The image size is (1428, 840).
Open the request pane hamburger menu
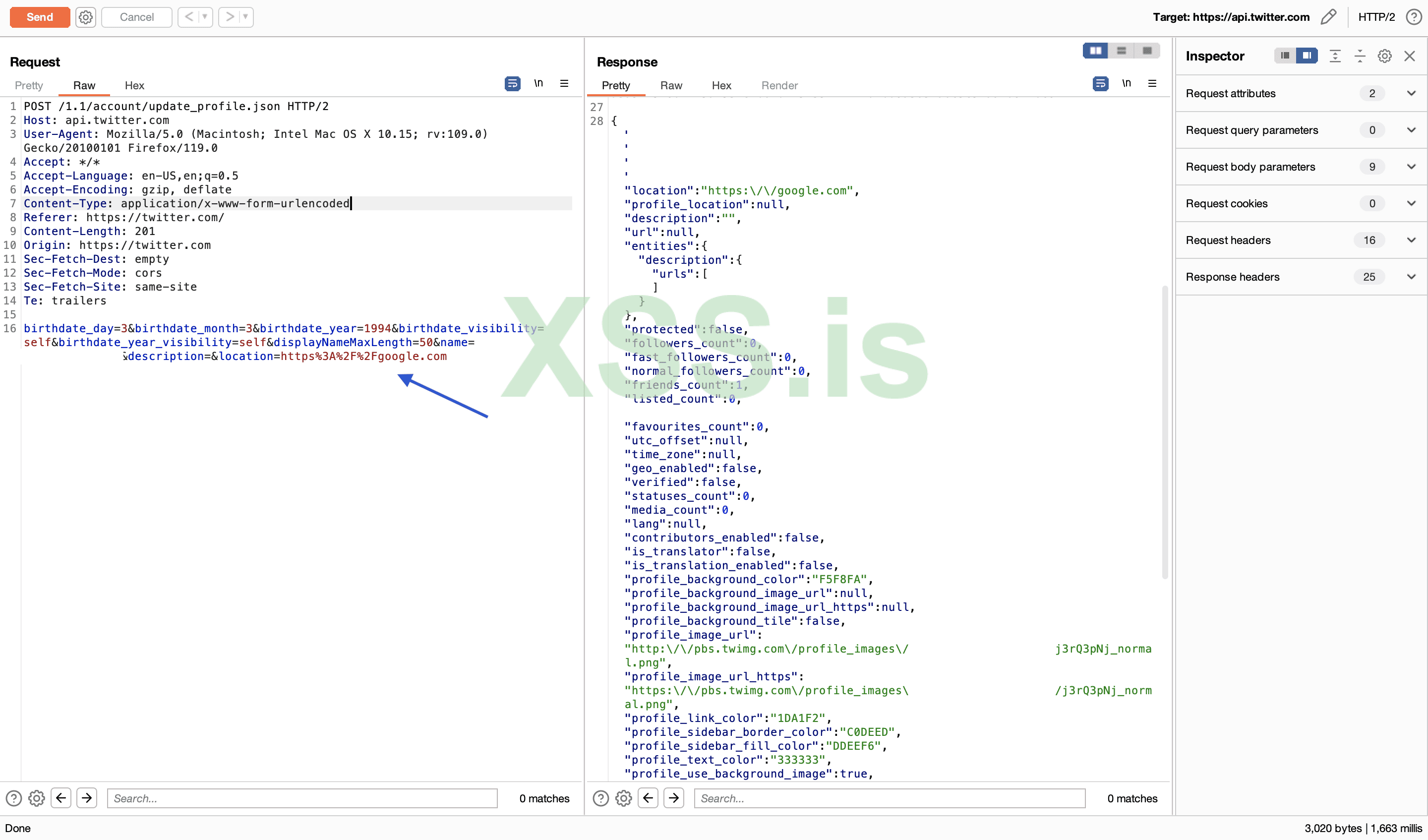[564, 83]
